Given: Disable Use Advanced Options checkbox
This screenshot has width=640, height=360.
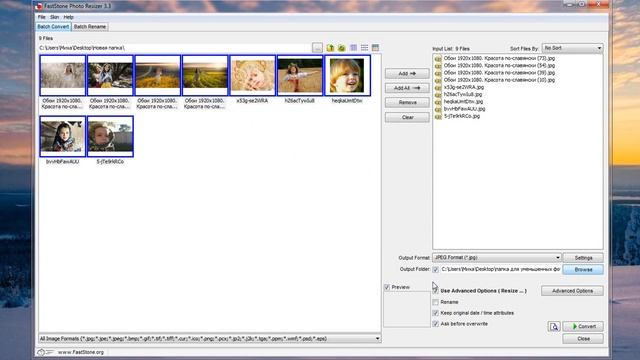Looking at the screenshot, I should tap(436, 291).
